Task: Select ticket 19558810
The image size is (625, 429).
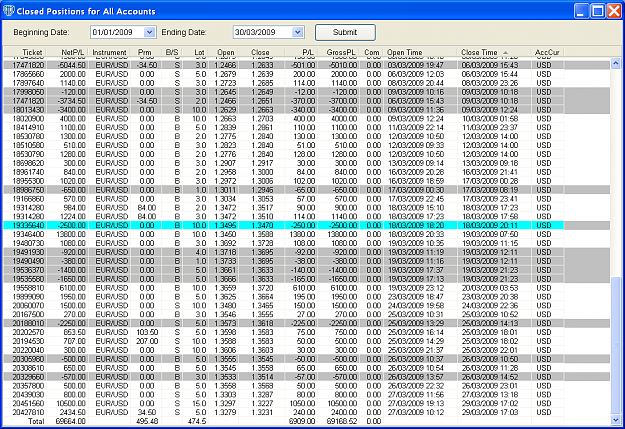Action: point(28,288)
